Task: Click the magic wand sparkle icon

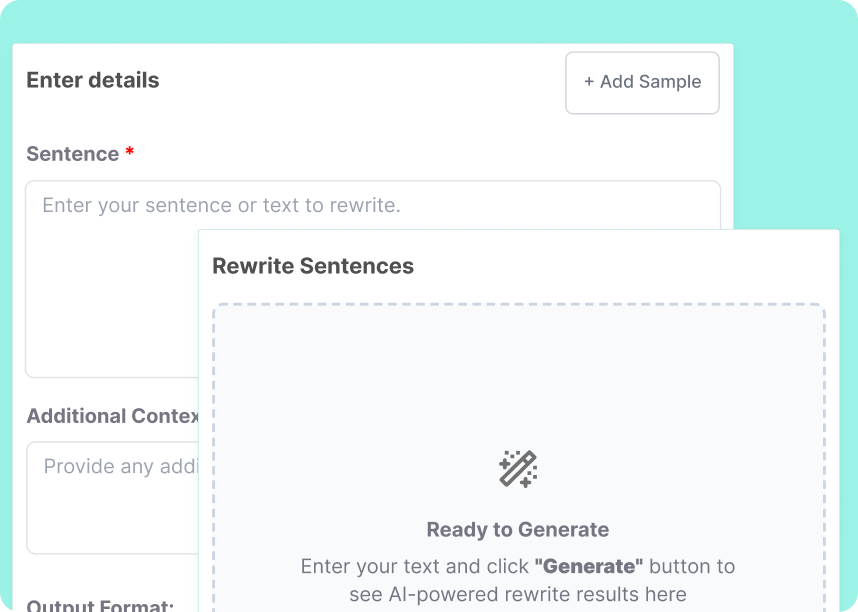Action: click(x=519, y=467)
